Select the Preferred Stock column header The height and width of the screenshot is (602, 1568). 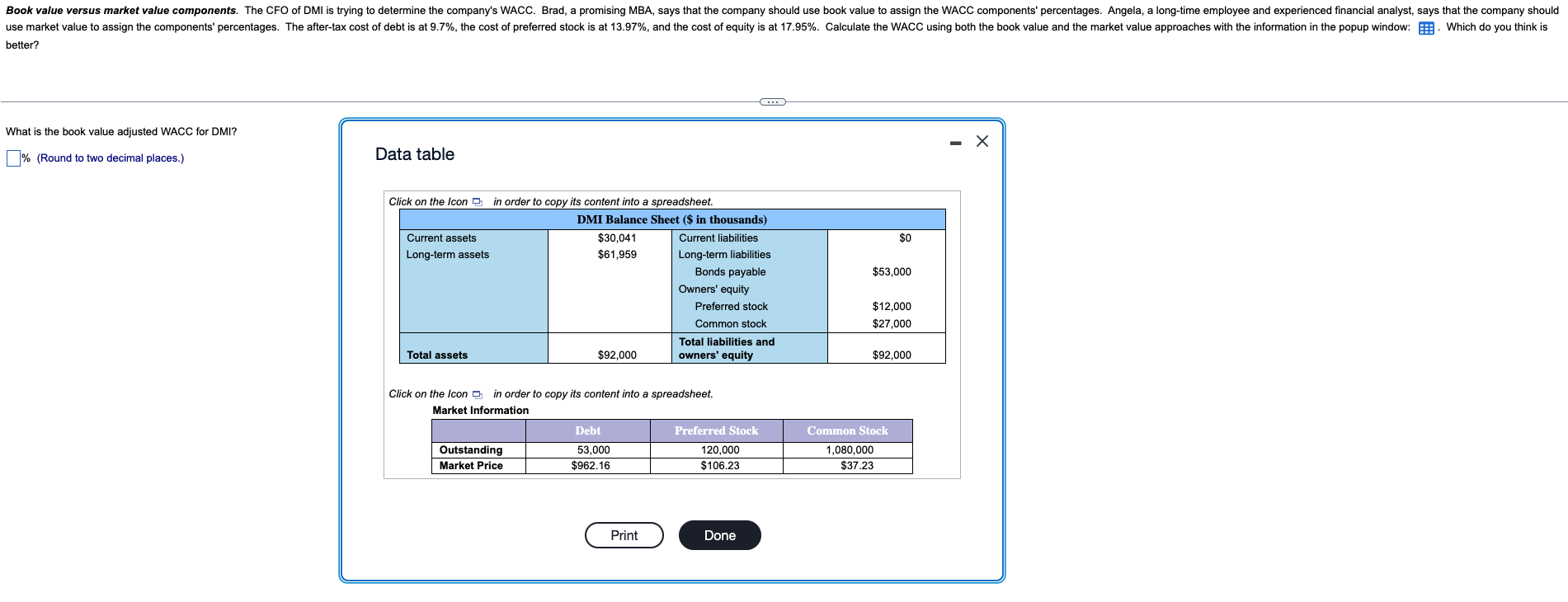click(716, 430)
